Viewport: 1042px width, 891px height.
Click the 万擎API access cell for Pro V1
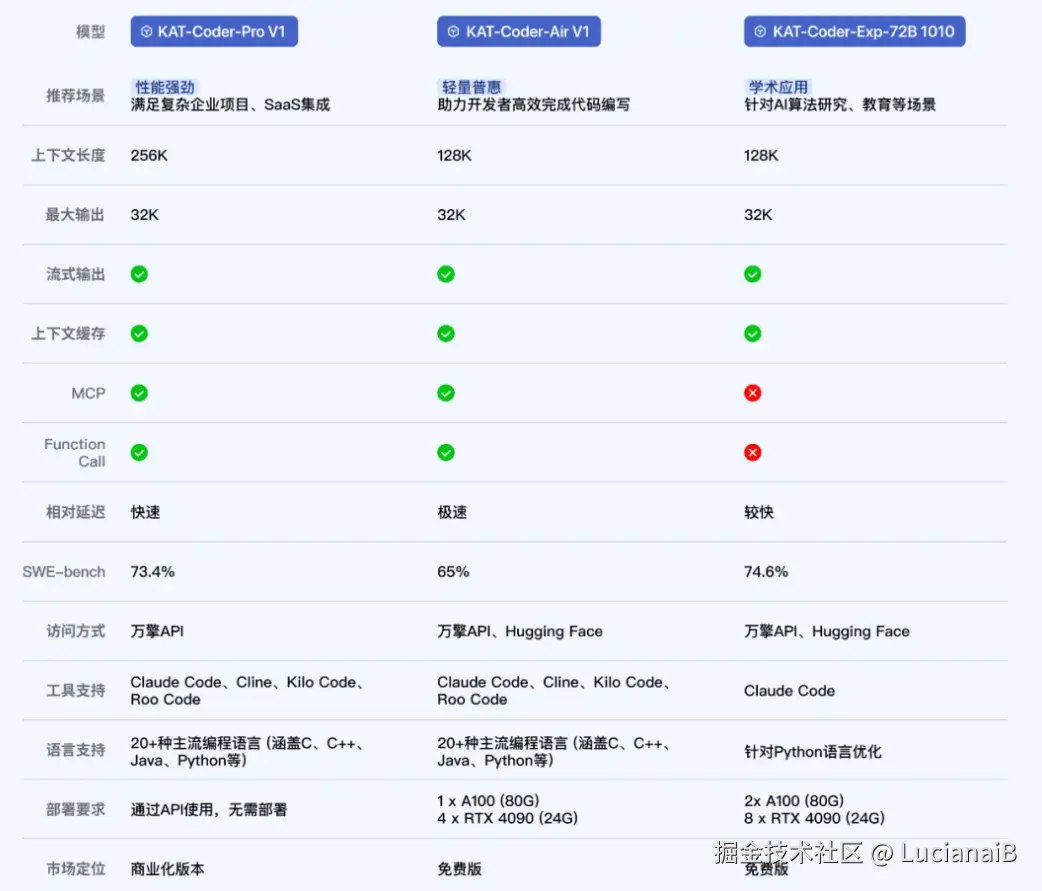point(157,631)
